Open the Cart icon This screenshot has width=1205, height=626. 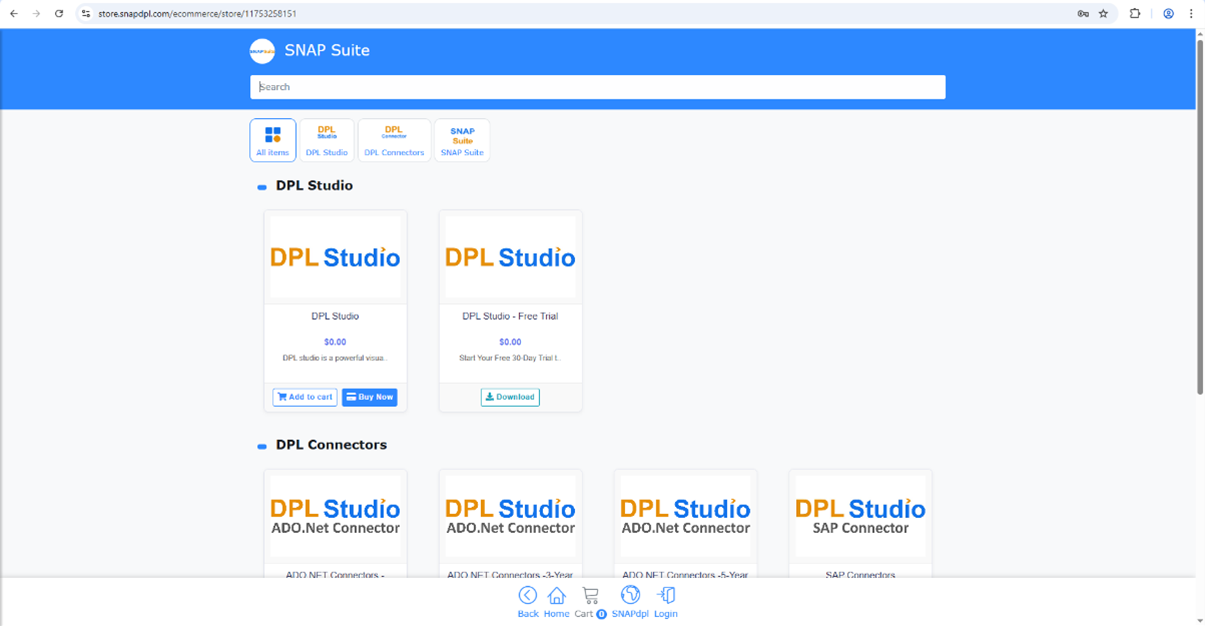(x=590, y=595)
